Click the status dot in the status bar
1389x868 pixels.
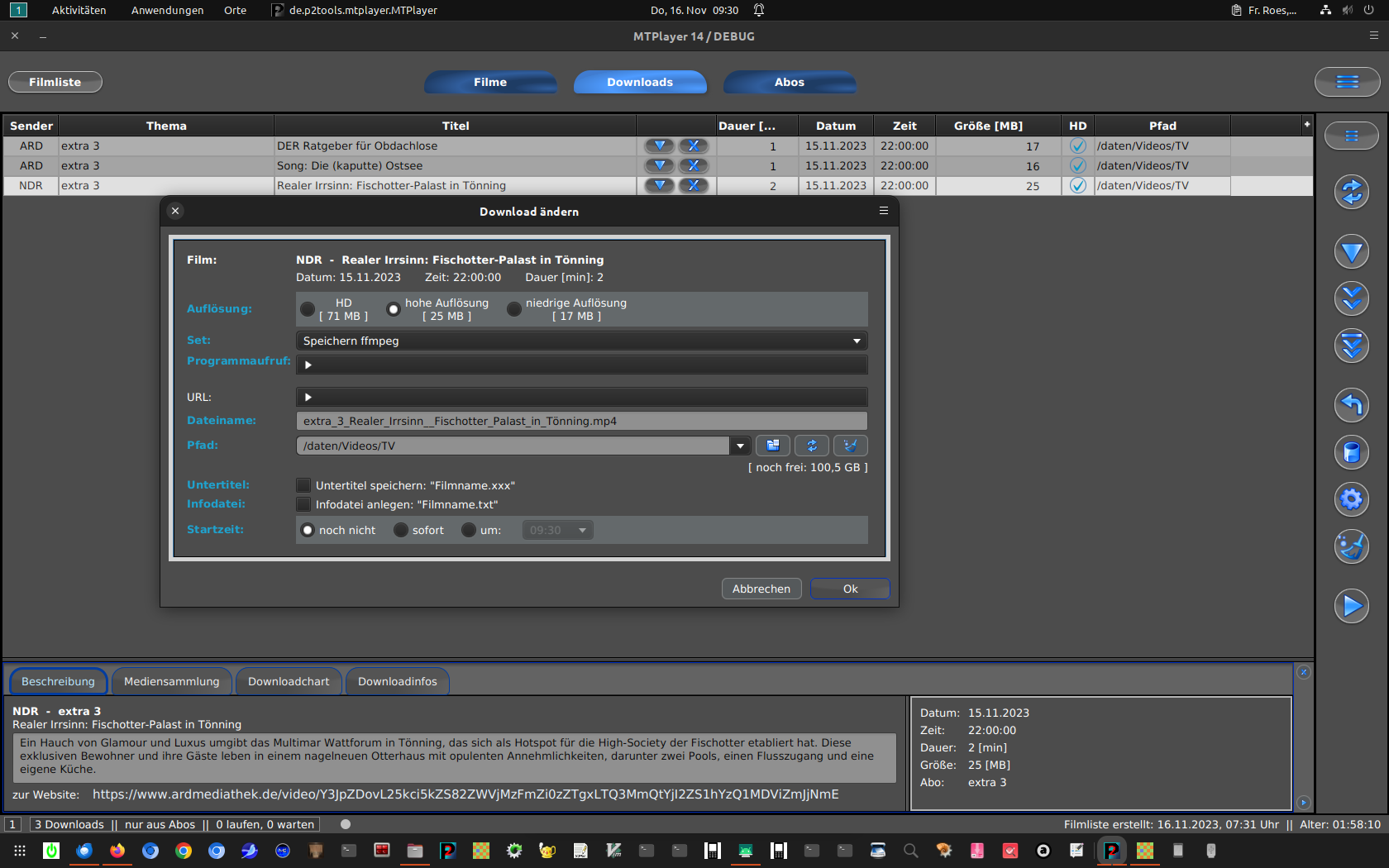pyautogui.click(x=346, y=824)
